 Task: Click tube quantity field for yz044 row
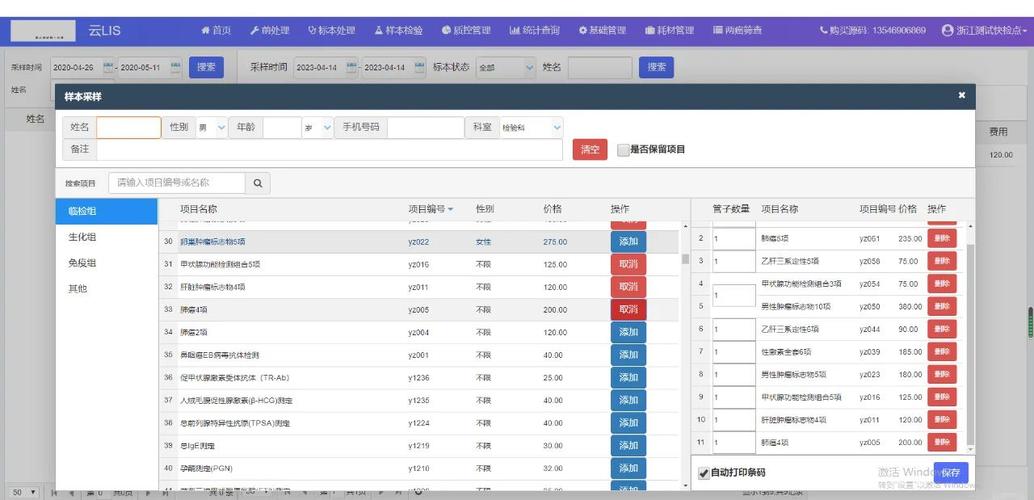pos(733,329)
